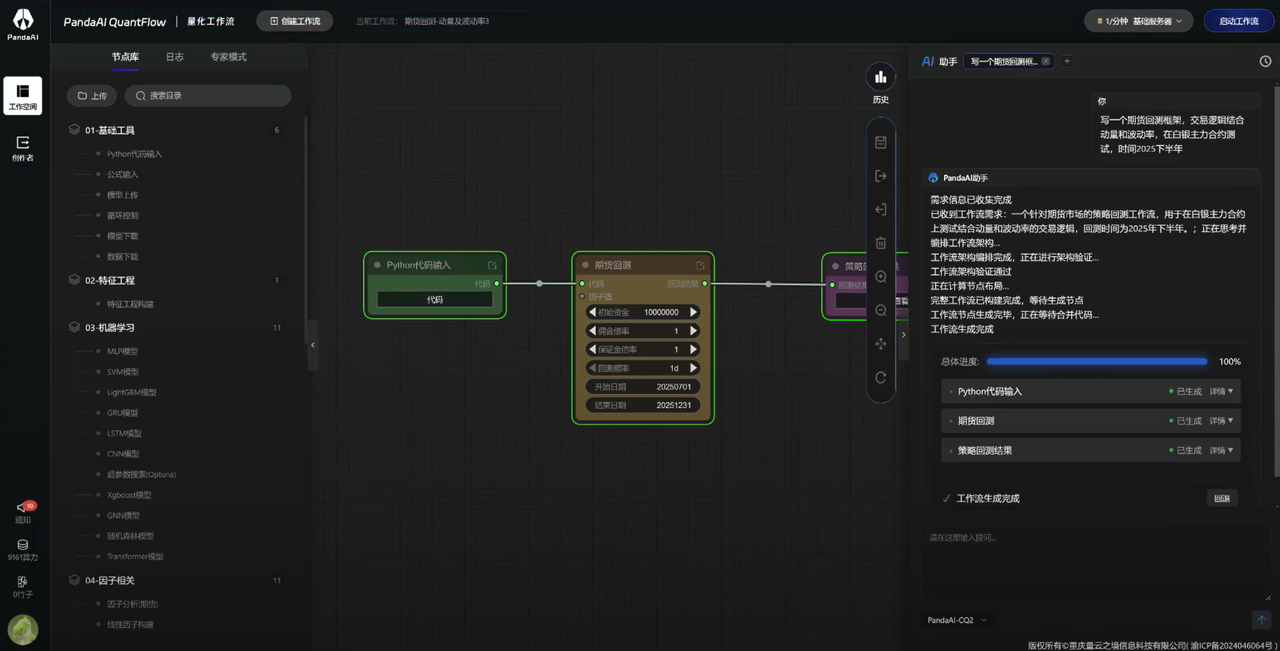Click the 总体进度 progress bar
Image resolution: width=1280 pixels, height=651 pixels.
[x=1097, y=362]
